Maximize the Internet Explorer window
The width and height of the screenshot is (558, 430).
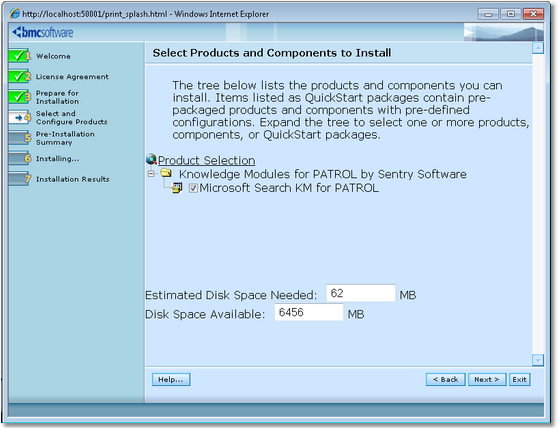click(511, 14)
